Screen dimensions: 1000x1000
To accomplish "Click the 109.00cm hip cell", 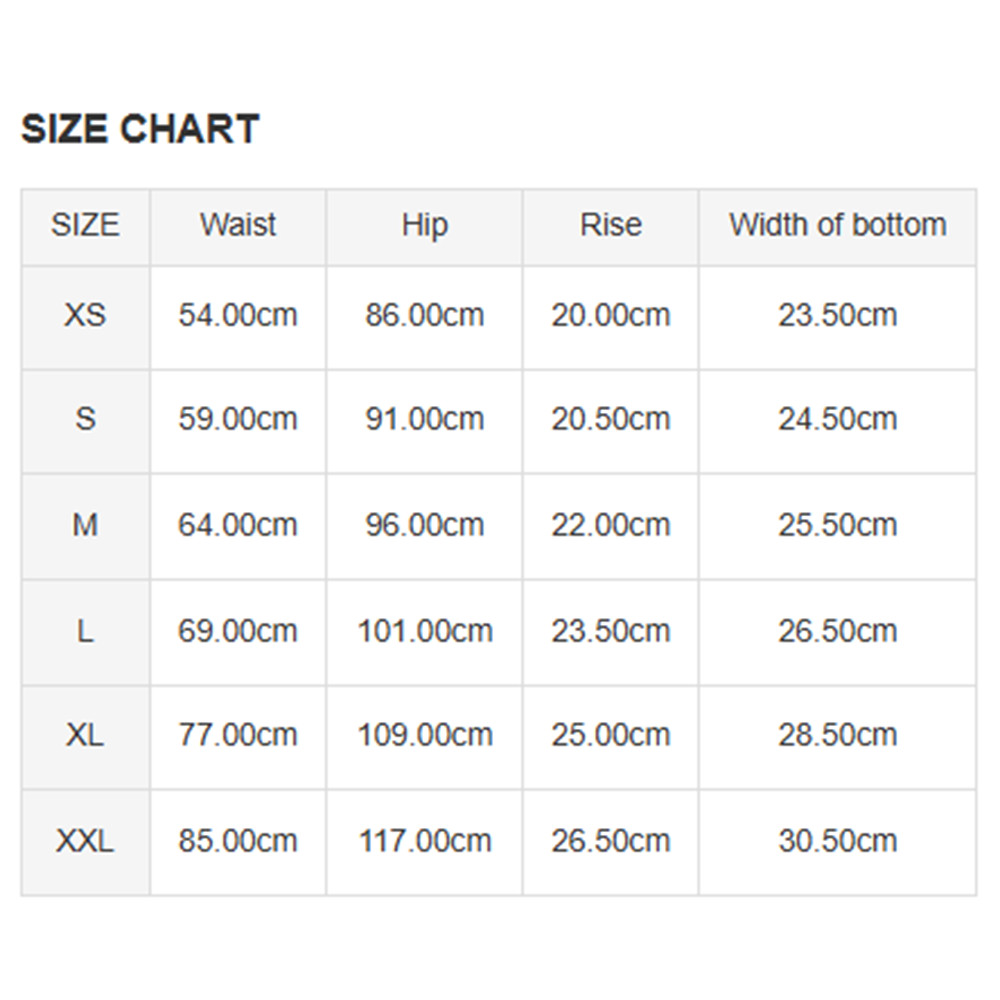I will coord(424,735).
